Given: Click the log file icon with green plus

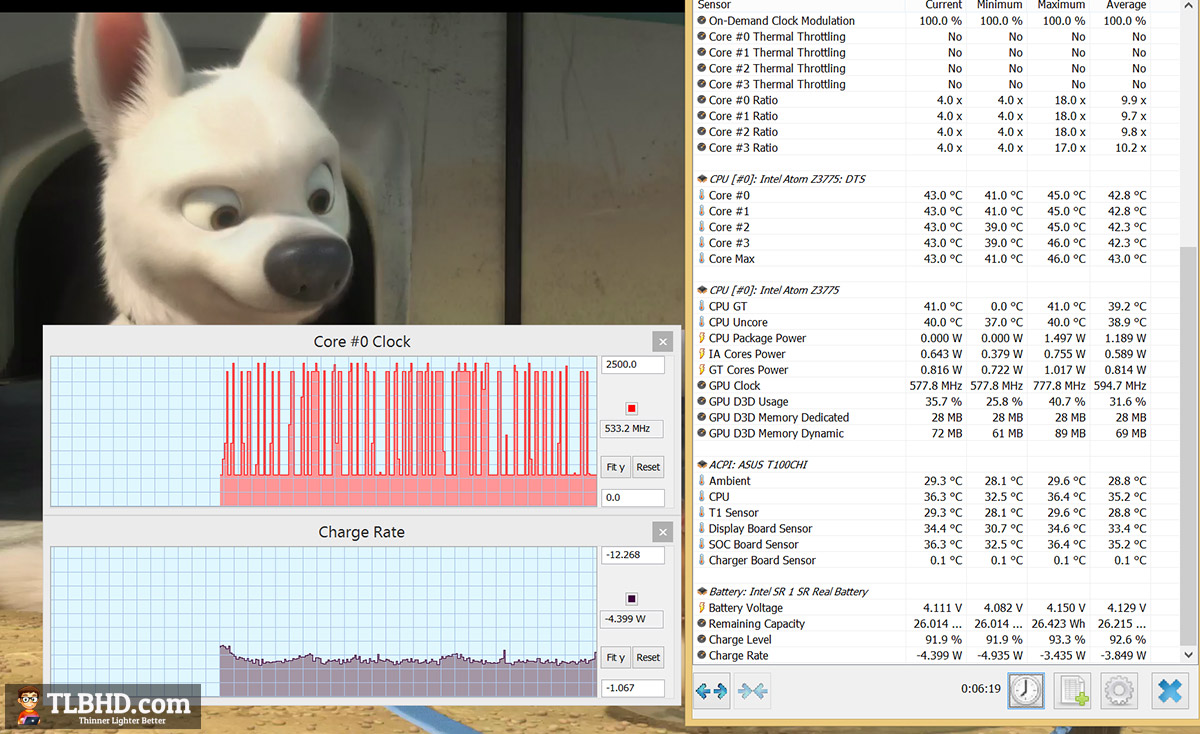Looking at the screenshot, I should [x=1072, y=691].
